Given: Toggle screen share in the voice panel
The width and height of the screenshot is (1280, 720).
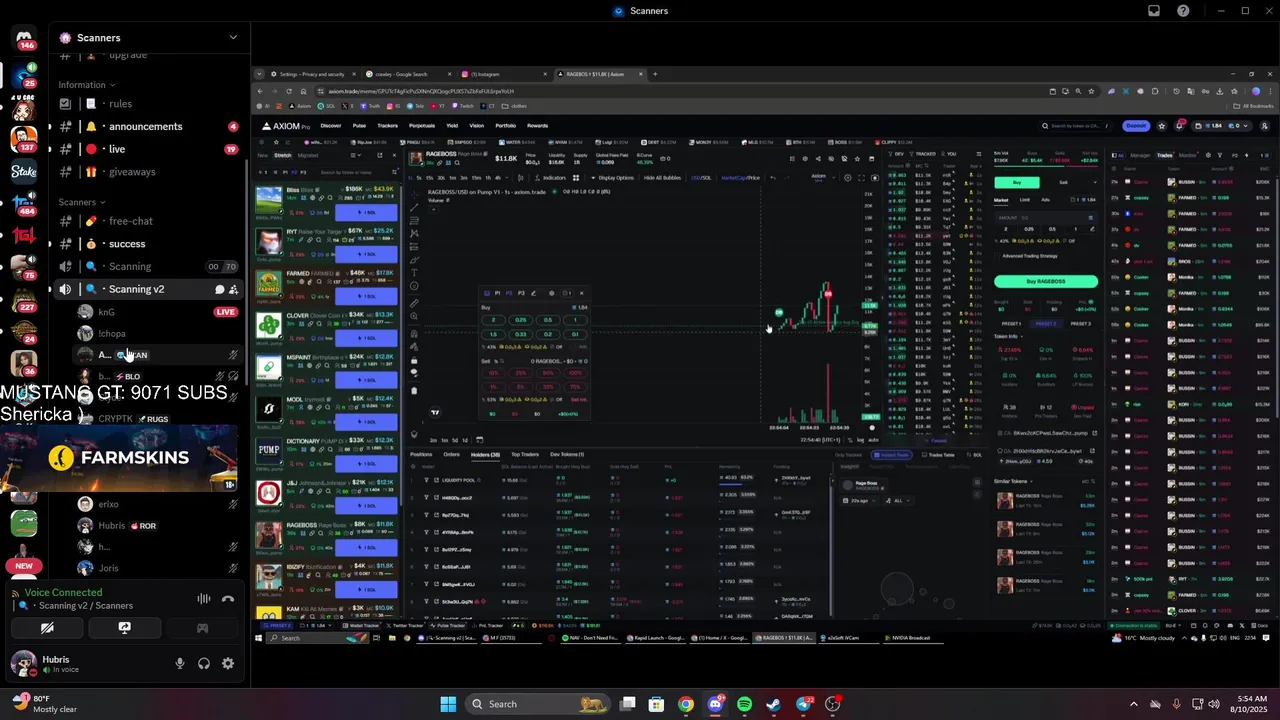Looking at the screenshot, I should click(x=124, y=628).
